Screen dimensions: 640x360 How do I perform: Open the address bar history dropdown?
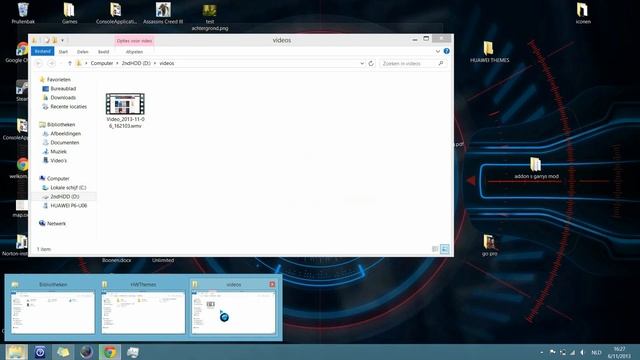362,63
